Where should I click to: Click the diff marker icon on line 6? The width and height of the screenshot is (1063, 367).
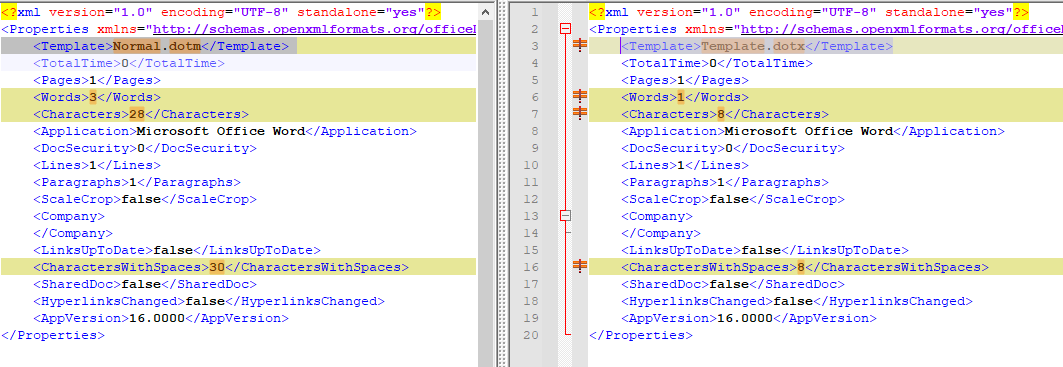[x=580, y=96]
